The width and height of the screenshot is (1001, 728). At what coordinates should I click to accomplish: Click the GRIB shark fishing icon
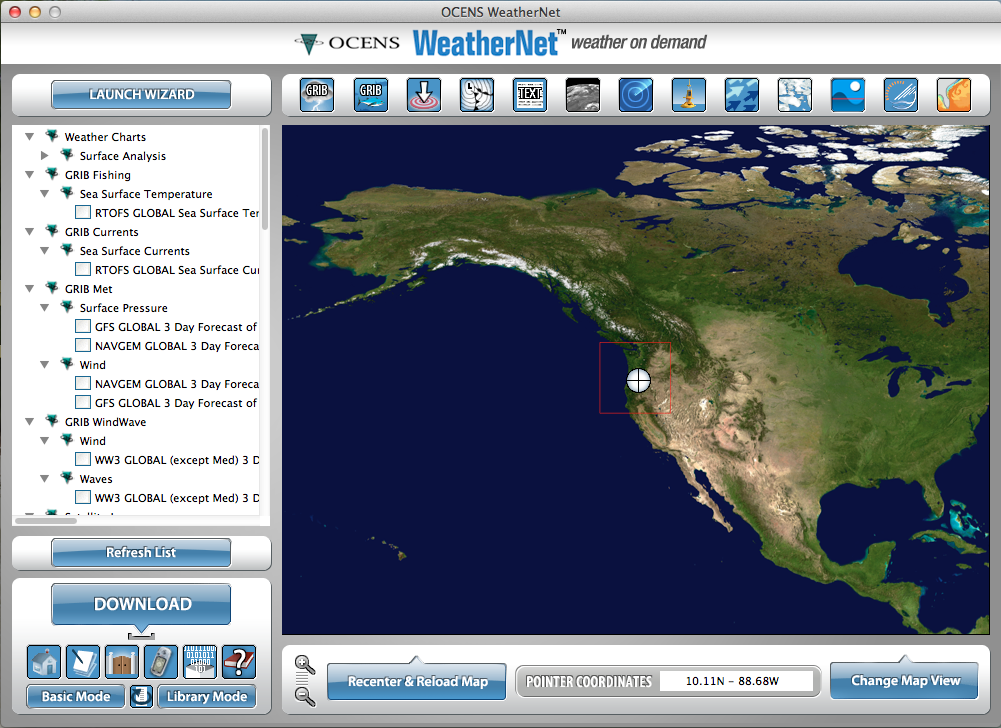(370, 95)
